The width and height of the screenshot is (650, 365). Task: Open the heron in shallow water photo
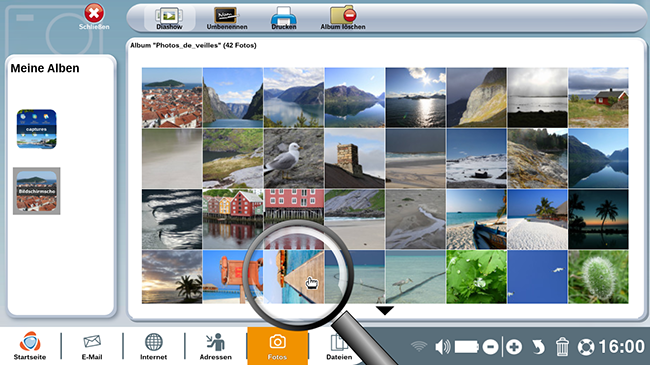(x=415, y=277)
